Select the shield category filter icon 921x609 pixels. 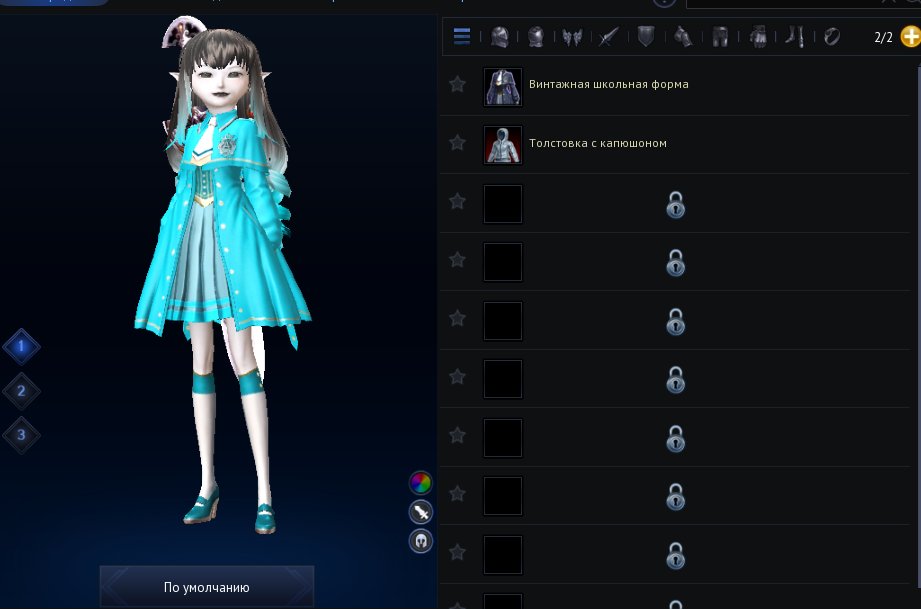pos(646,38)
